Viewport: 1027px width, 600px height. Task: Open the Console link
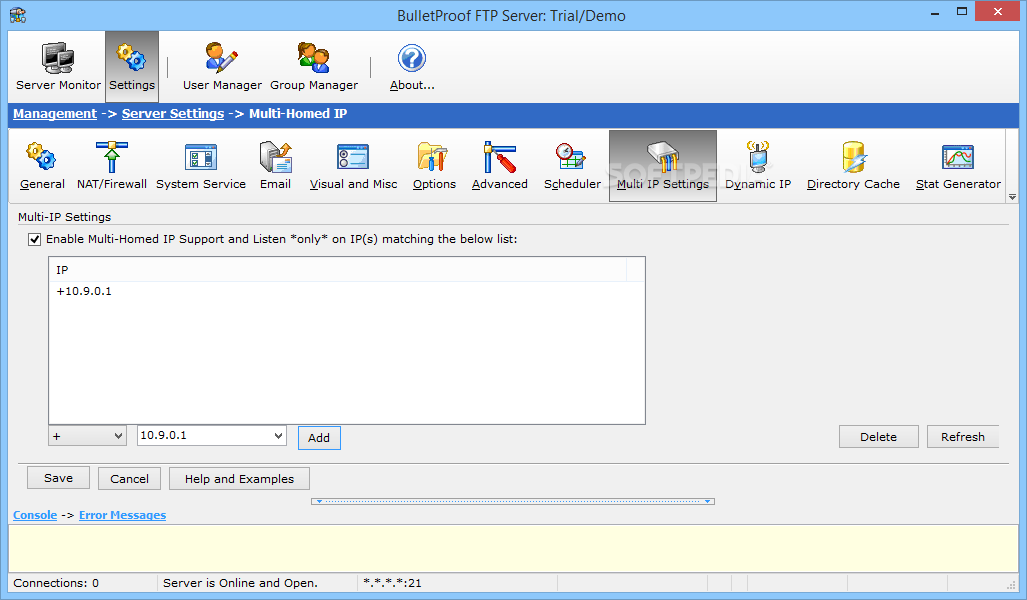tap(35, 515)
